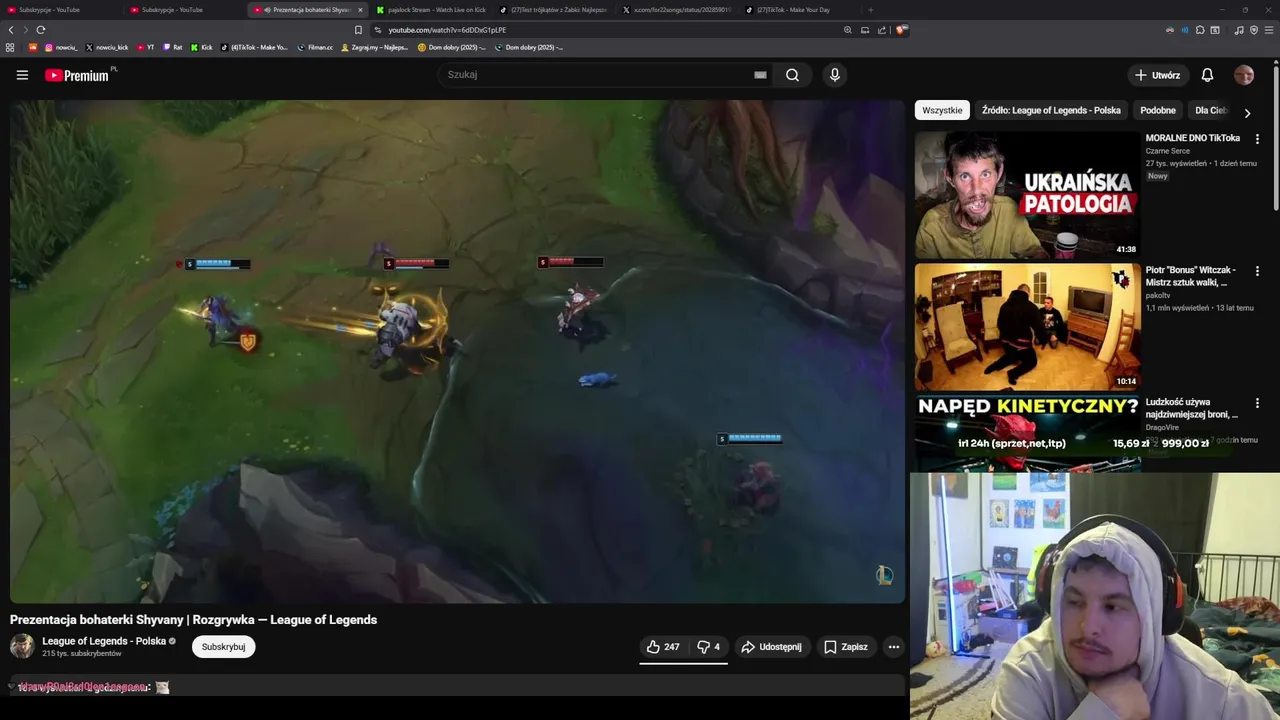Open the Kick bookmark
The image size is (1280, 720).
[202, 47]
